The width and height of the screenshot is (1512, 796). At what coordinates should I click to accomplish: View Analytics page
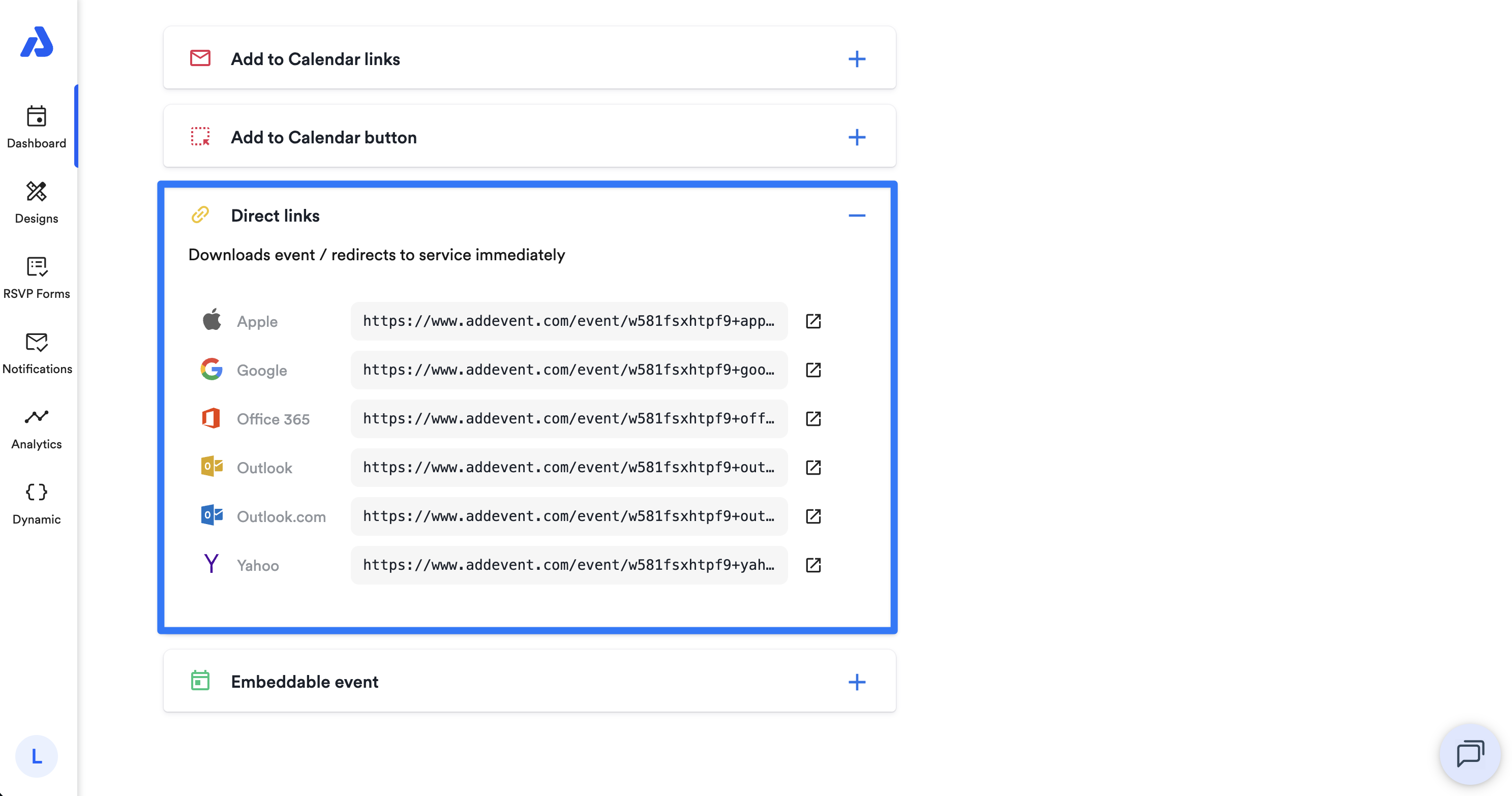(37, 428)
